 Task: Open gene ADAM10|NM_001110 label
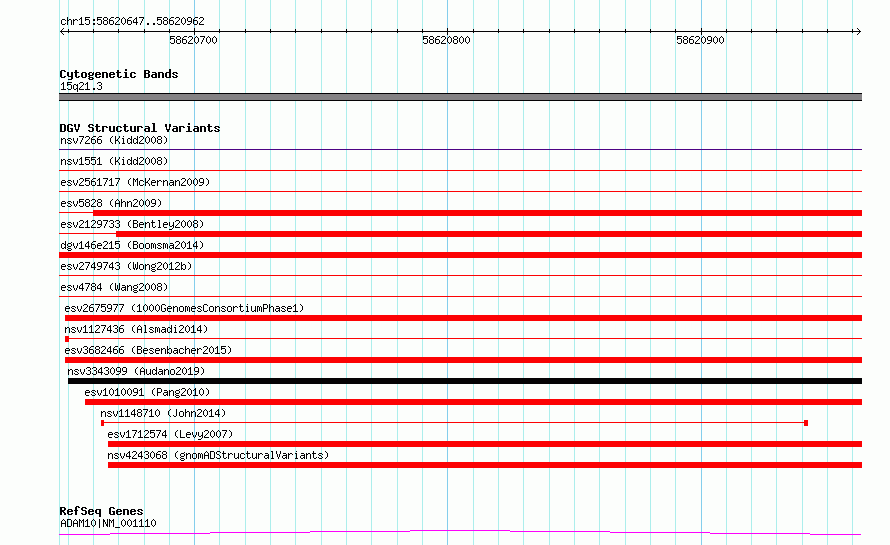tap(108, 523)
